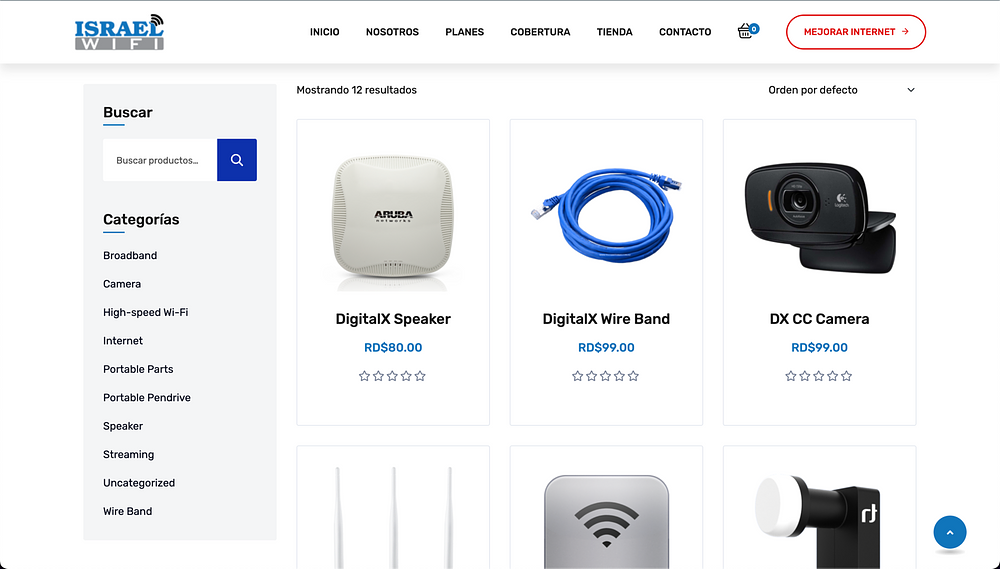View the Logitech webcam product image
Viewport: 1000px width, 569px height.
tap(820, 216)
